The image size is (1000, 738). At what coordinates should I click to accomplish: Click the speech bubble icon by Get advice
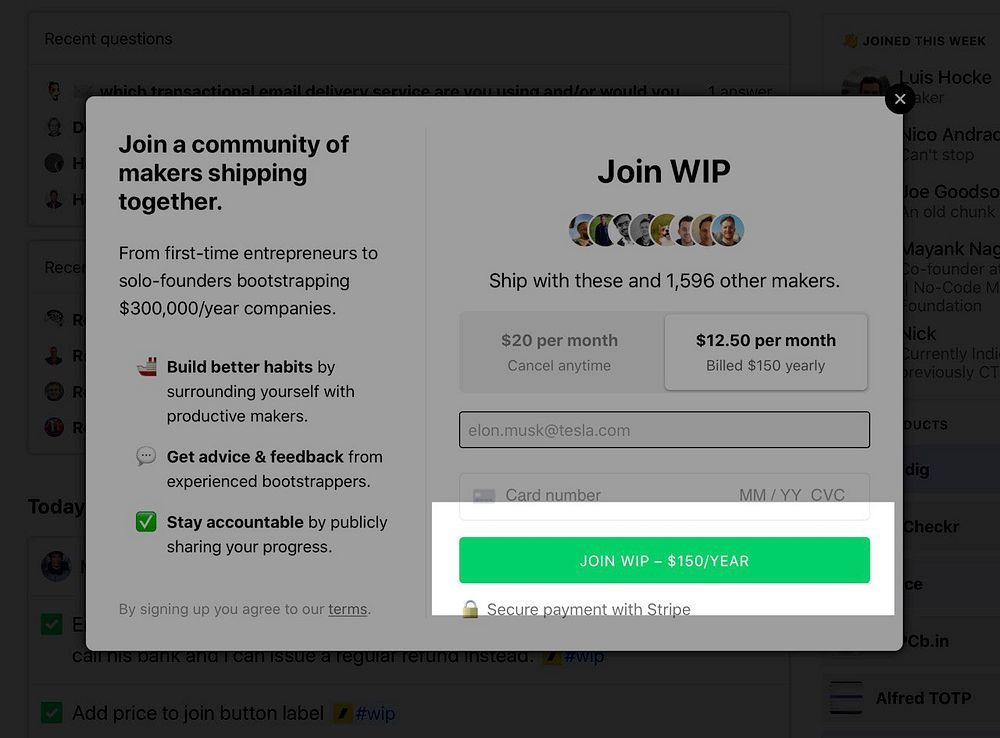point(146,456)
